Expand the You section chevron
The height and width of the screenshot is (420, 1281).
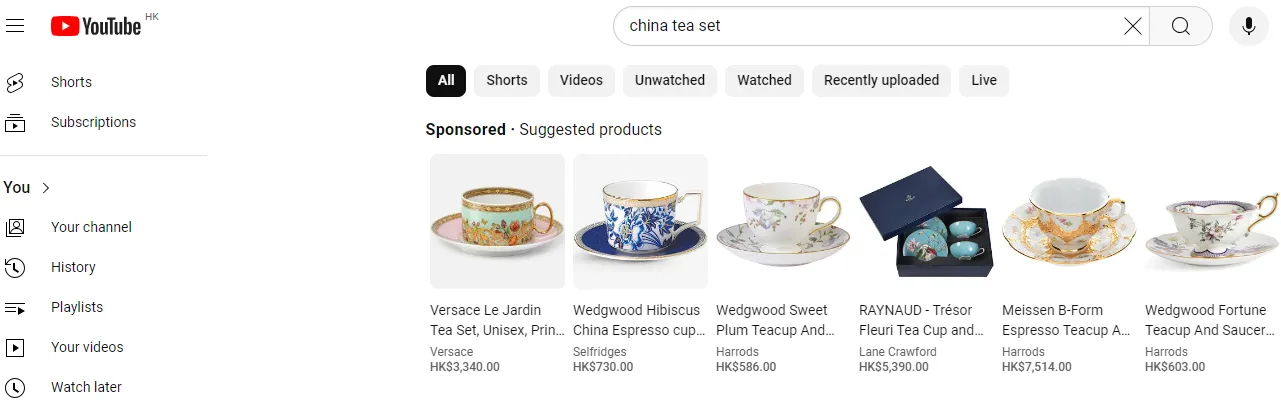[x=46, y=187]
